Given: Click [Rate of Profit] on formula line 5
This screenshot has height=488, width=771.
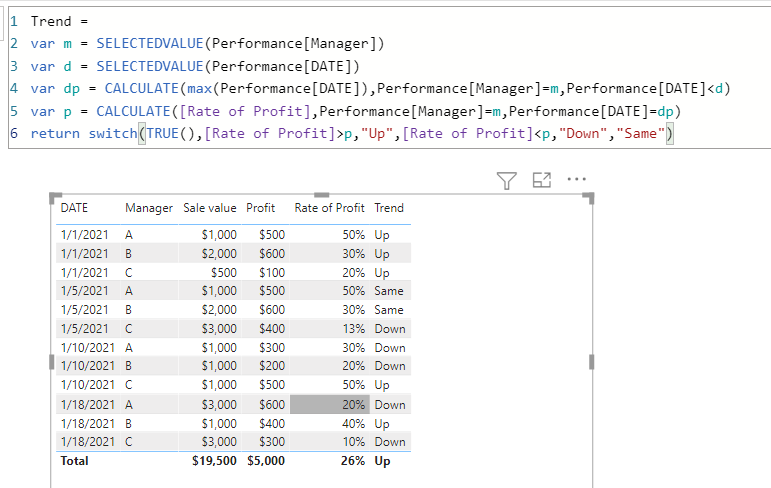Looking at the screenshot, I should 245,111.
